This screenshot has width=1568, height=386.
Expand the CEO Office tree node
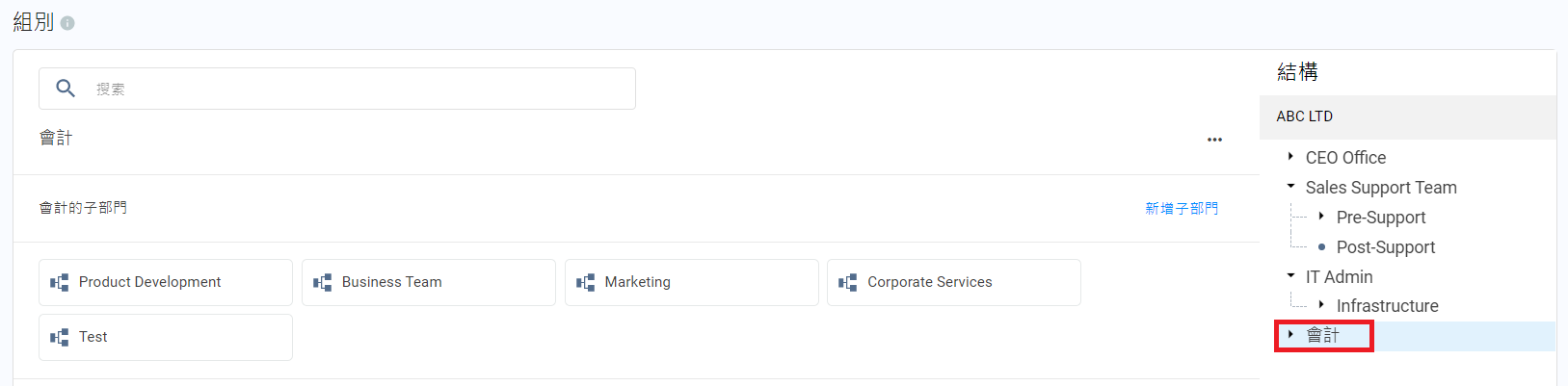1290,157
